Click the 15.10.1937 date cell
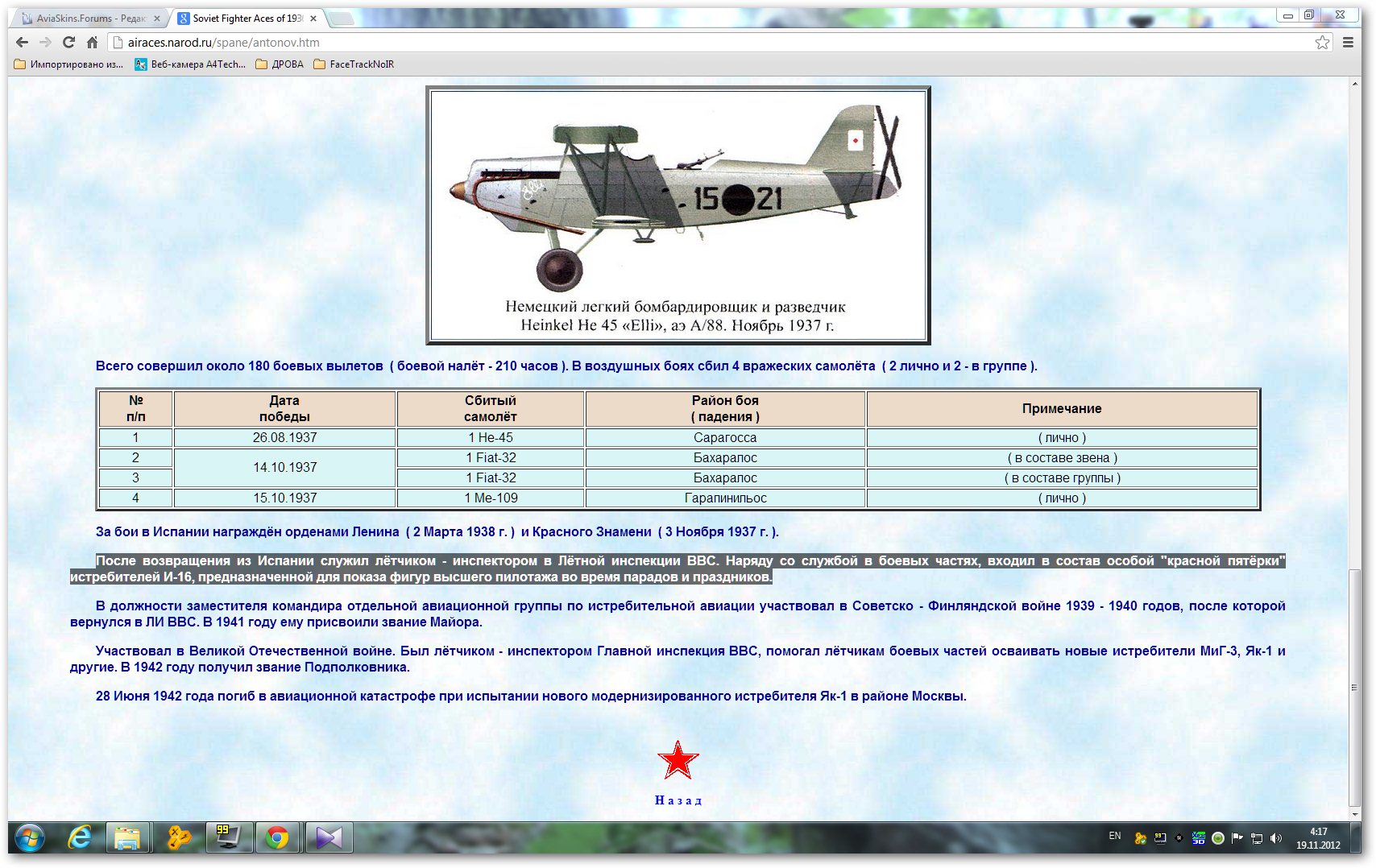 (x=284, y=498)
